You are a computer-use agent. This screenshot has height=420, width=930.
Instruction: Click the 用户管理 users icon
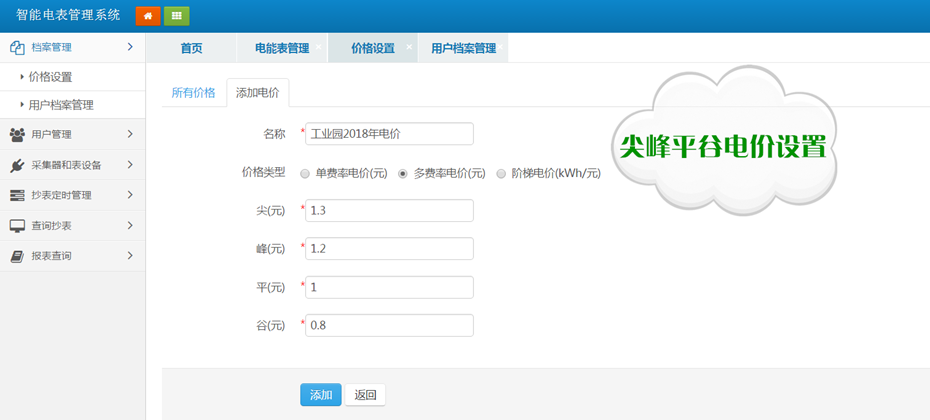17,134
